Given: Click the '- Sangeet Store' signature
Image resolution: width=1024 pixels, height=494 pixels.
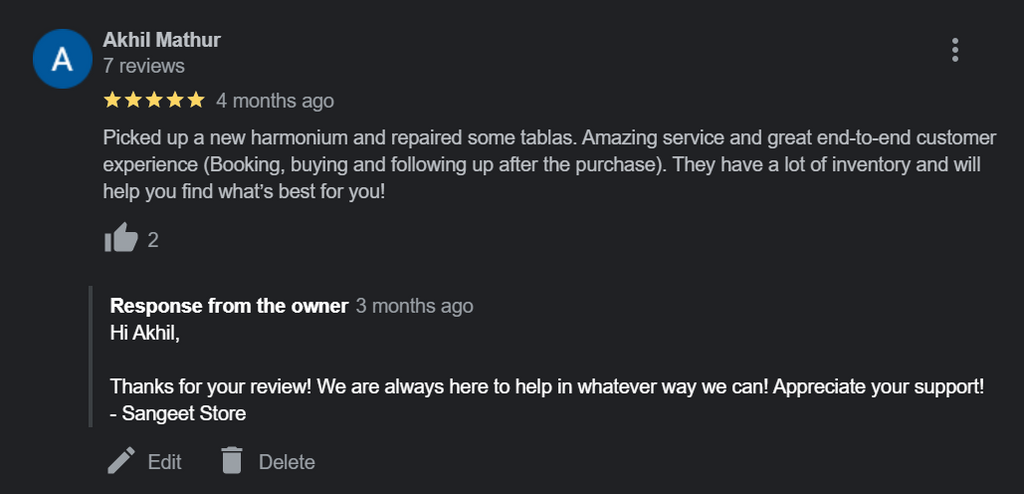Looking at the screenshot, I should [x=178, y=412].
